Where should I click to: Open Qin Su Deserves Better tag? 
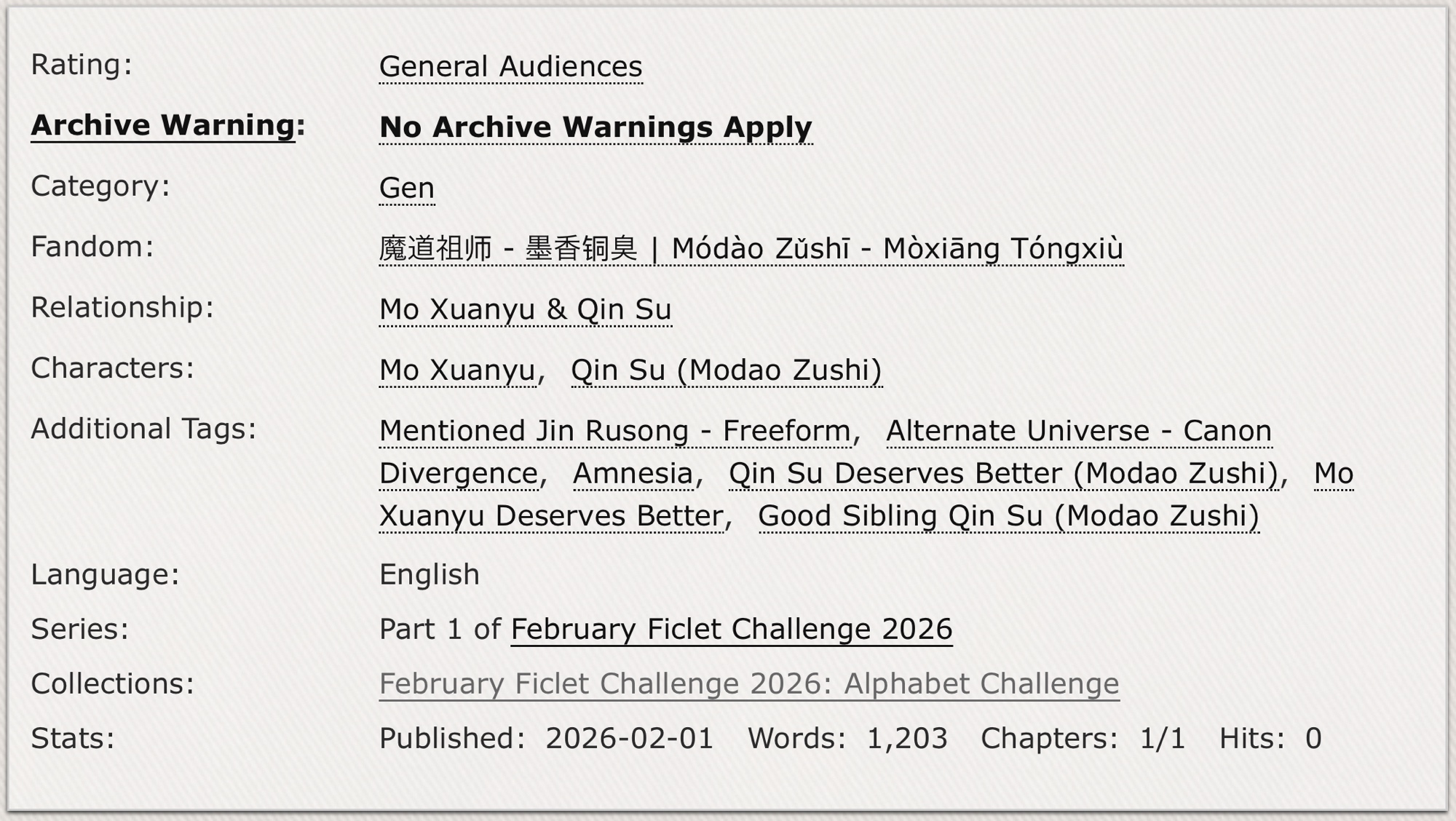(x=1003, y=474)
